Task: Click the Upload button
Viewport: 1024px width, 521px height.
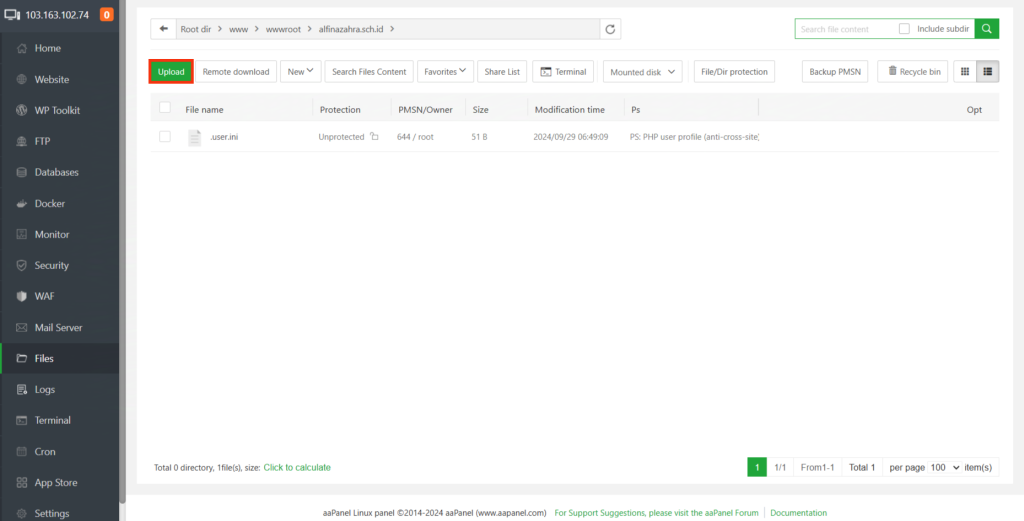Action: point(171,71)
